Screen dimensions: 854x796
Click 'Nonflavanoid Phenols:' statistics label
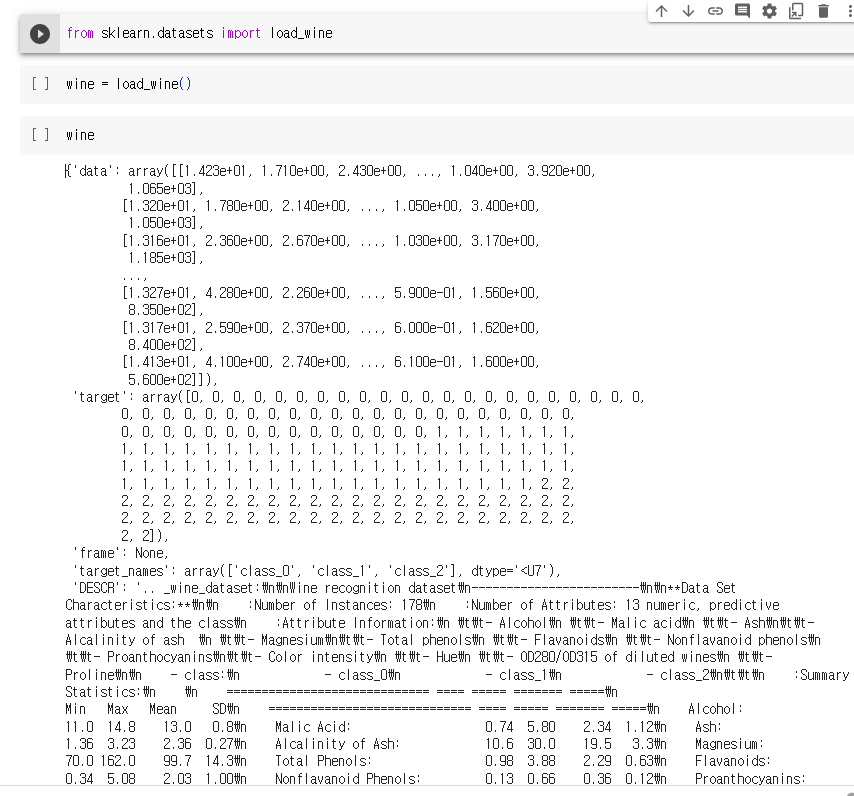click(x=348, y=779)
